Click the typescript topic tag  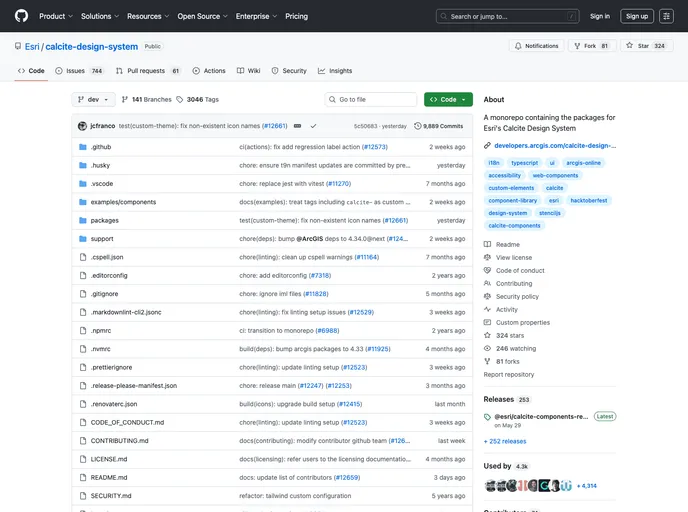(524, 163)
